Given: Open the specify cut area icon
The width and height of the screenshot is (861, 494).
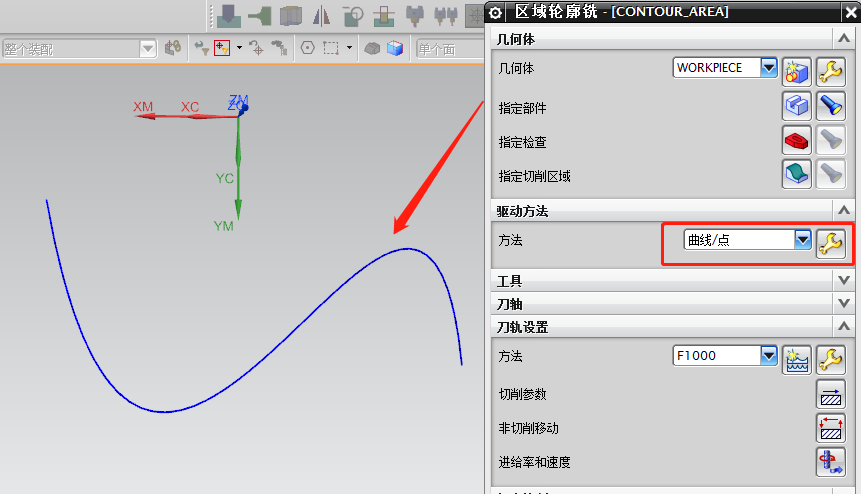Looking at the screenshot, I should [x=796, y=174].
